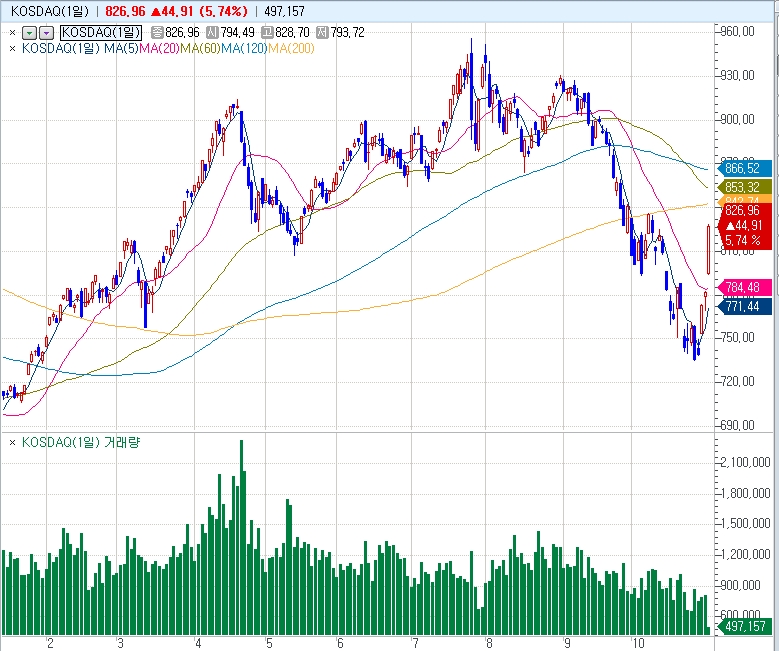Click the MA(20) moving average label

pyautogui.click(x=159, y=48)
